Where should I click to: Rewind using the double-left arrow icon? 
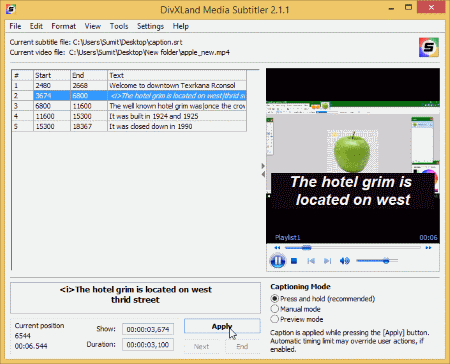(277, 248)
